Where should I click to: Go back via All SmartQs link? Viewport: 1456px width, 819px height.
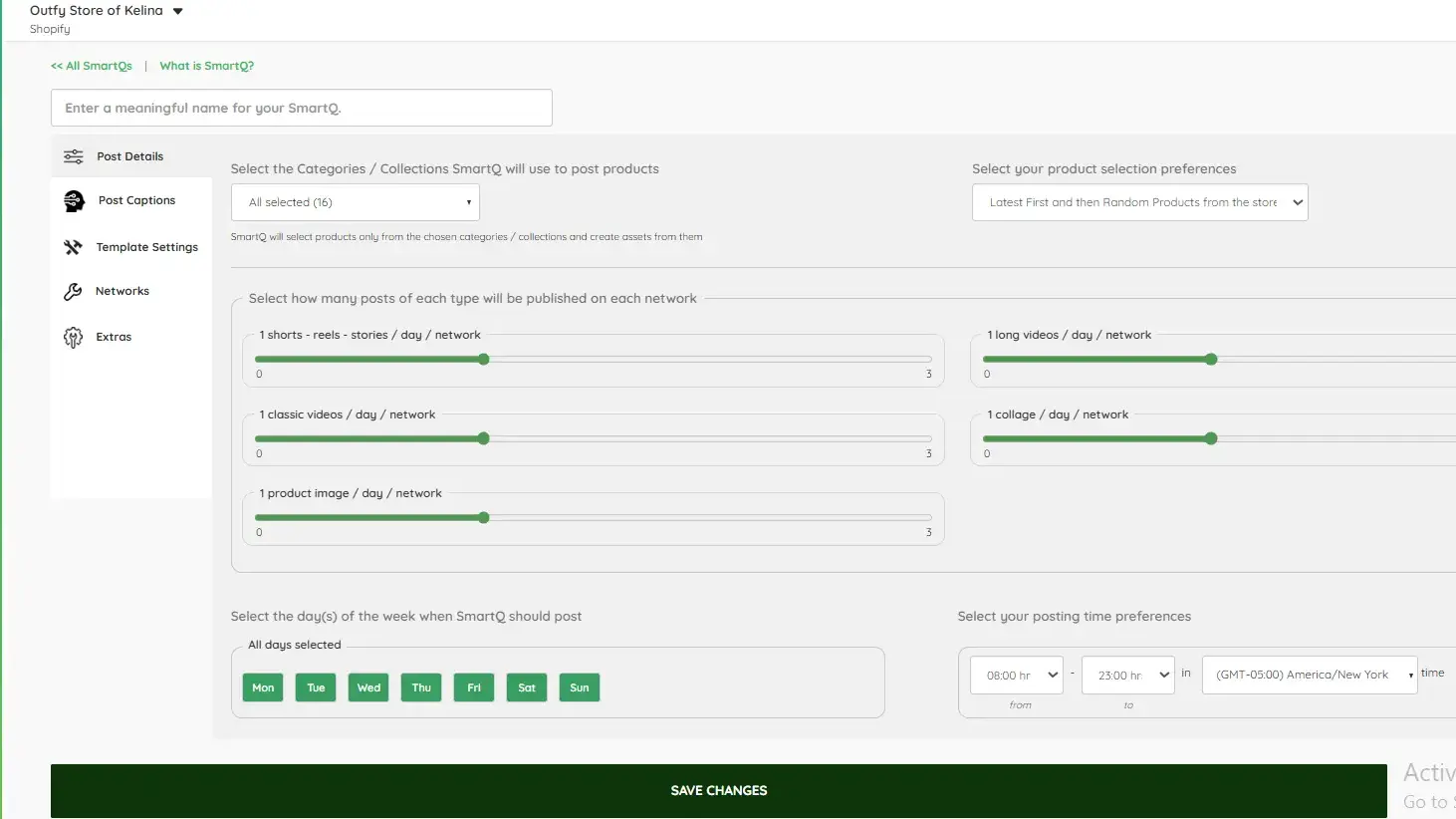pos(92,66)
